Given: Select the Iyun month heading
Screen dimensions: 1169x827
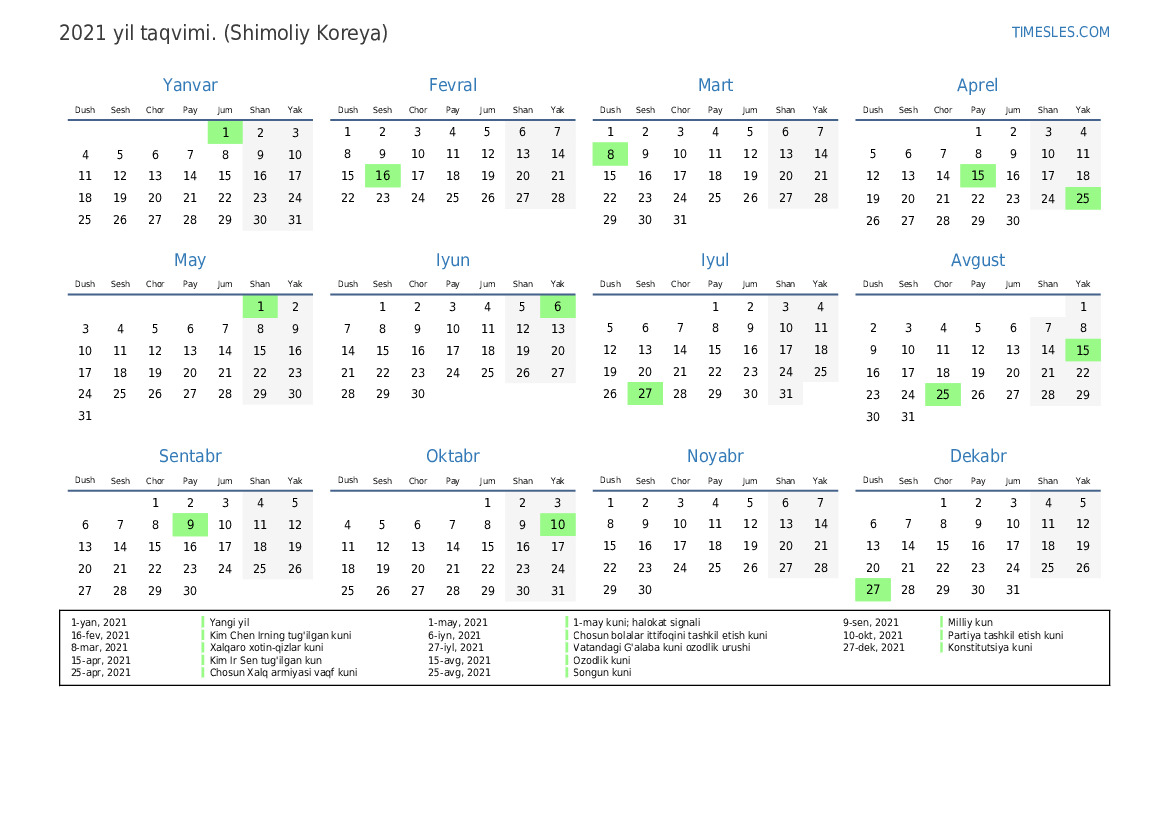Looking at the screenshot, I should (453, 260).
